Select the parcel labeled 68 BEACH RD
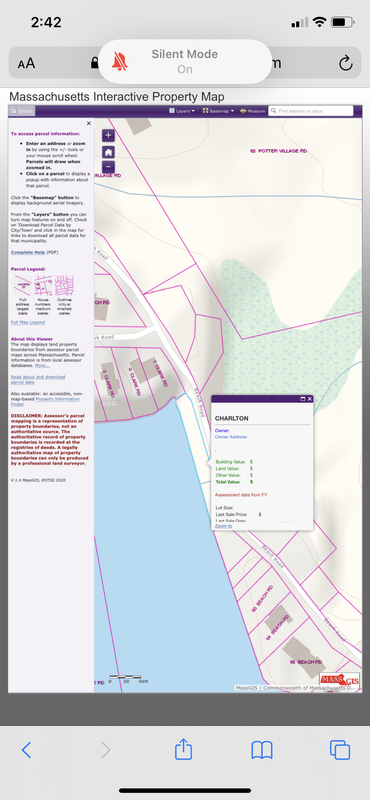 306,662
